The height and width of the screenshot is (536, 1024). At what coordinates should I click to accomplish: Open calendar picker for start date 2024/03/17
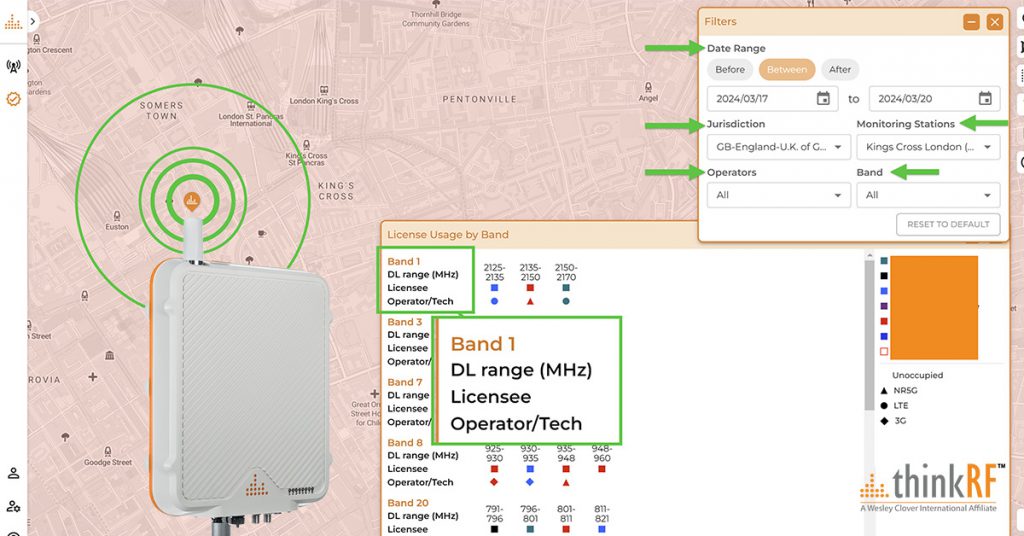tap(823, 98)
